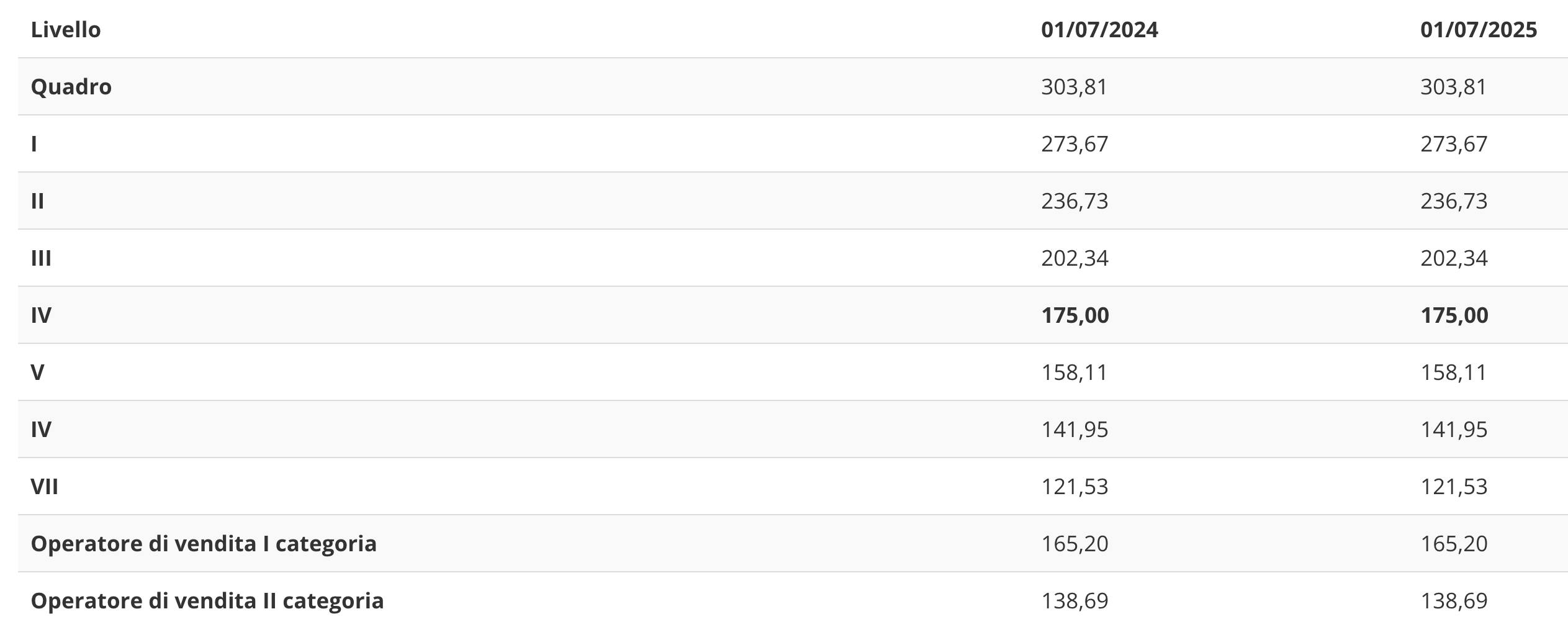Click bold 175,00 value under 01/07/2024

[1075, 315]
